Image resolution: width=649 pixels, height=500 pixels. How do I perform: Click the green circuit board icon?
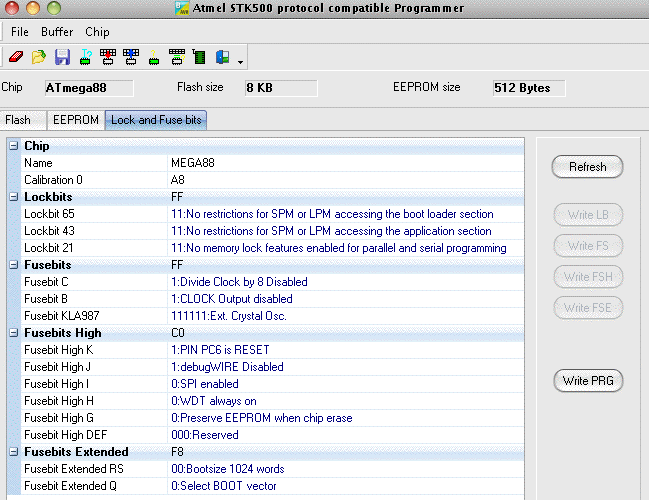coord(200,57)
